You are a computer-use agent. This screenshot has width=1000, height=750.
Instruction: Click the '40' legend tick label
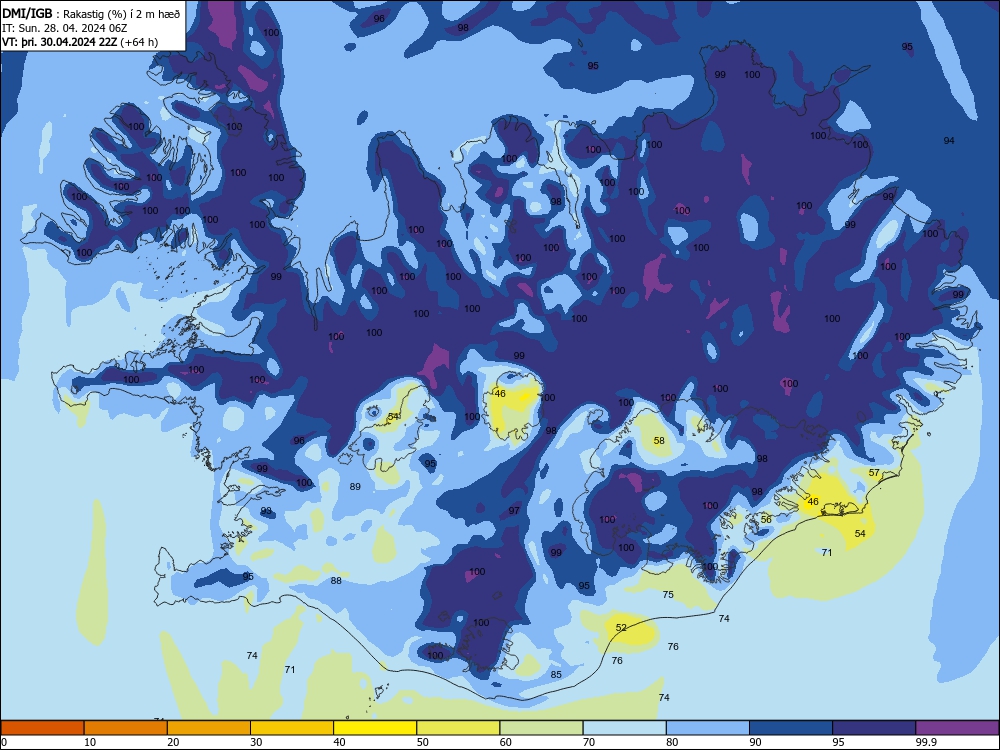tap(339, 742)
